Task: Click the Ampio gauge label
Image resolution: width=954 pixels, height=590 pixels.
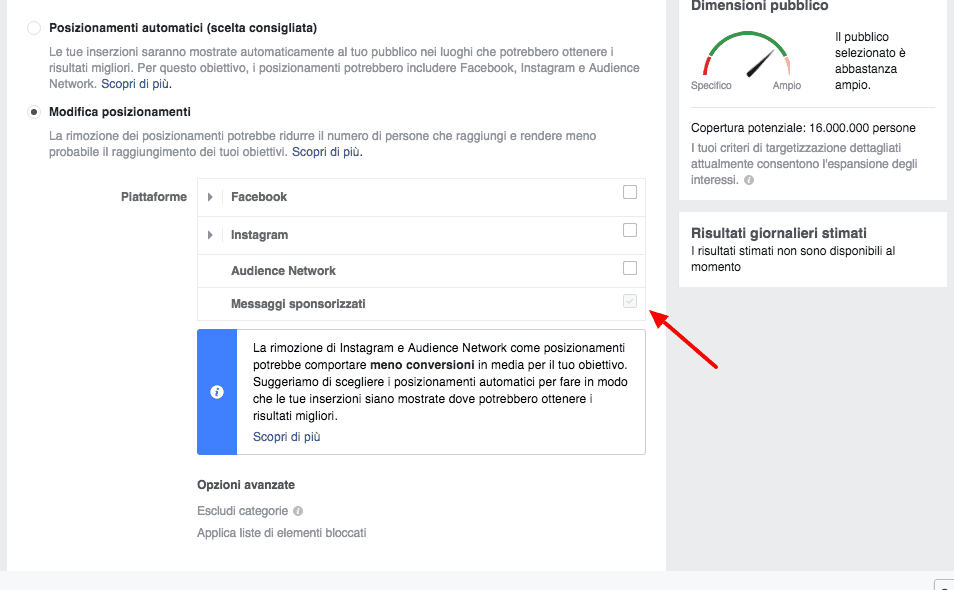Action: [x=787, y=86]
